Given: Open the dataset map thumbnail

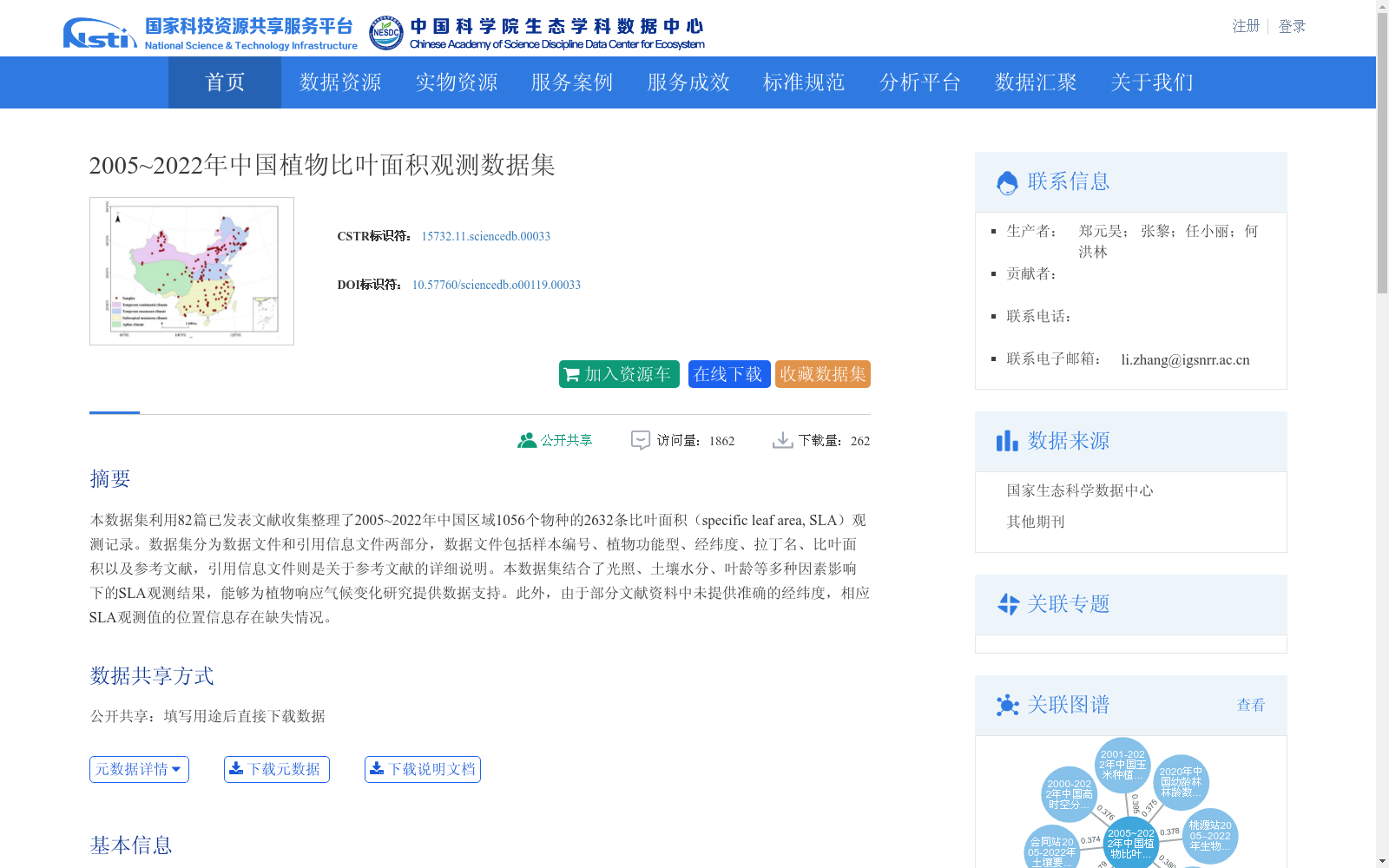Looking at the screenshot, I should tap(192, 271).
